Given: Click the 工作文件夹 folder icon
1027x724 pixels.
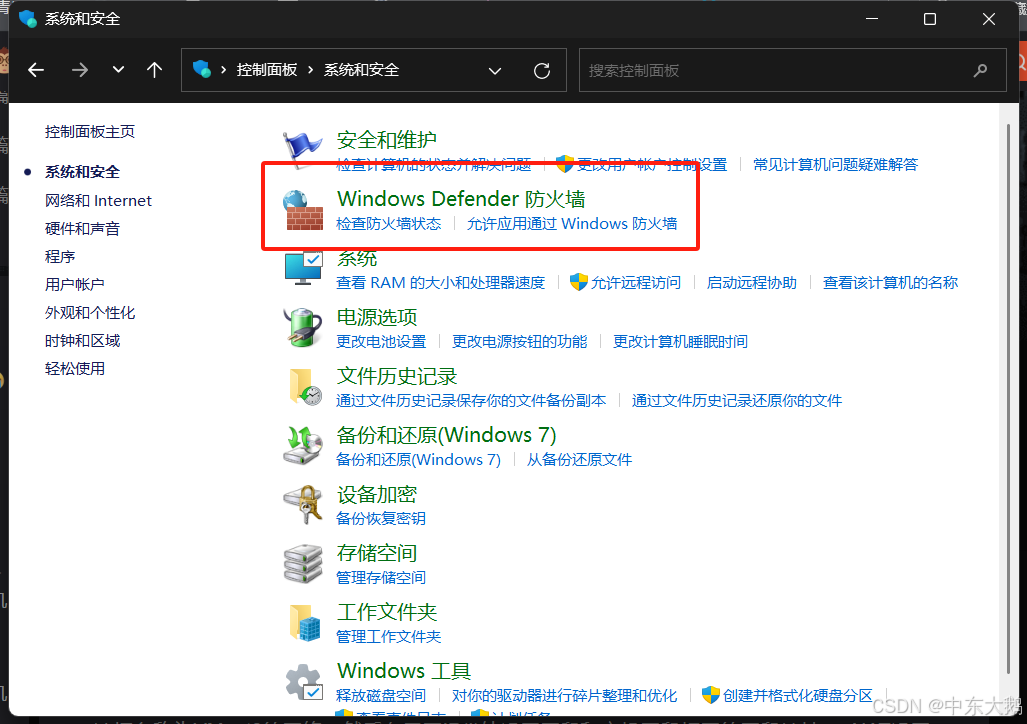Looking at the screenshot, I should click(x=305, y=622).
